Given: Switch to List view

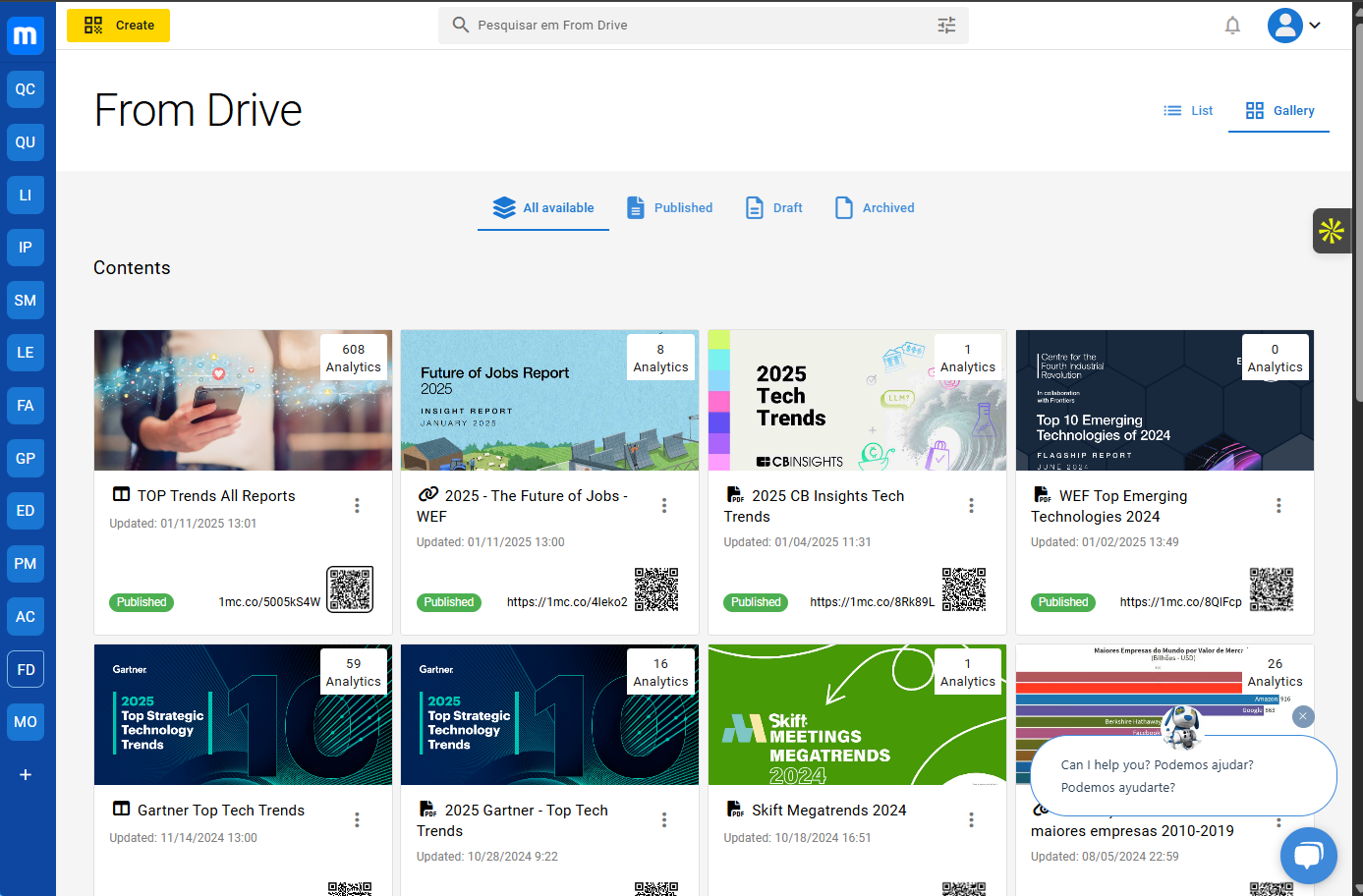Looking at the screenshot, I should 1188,111.
